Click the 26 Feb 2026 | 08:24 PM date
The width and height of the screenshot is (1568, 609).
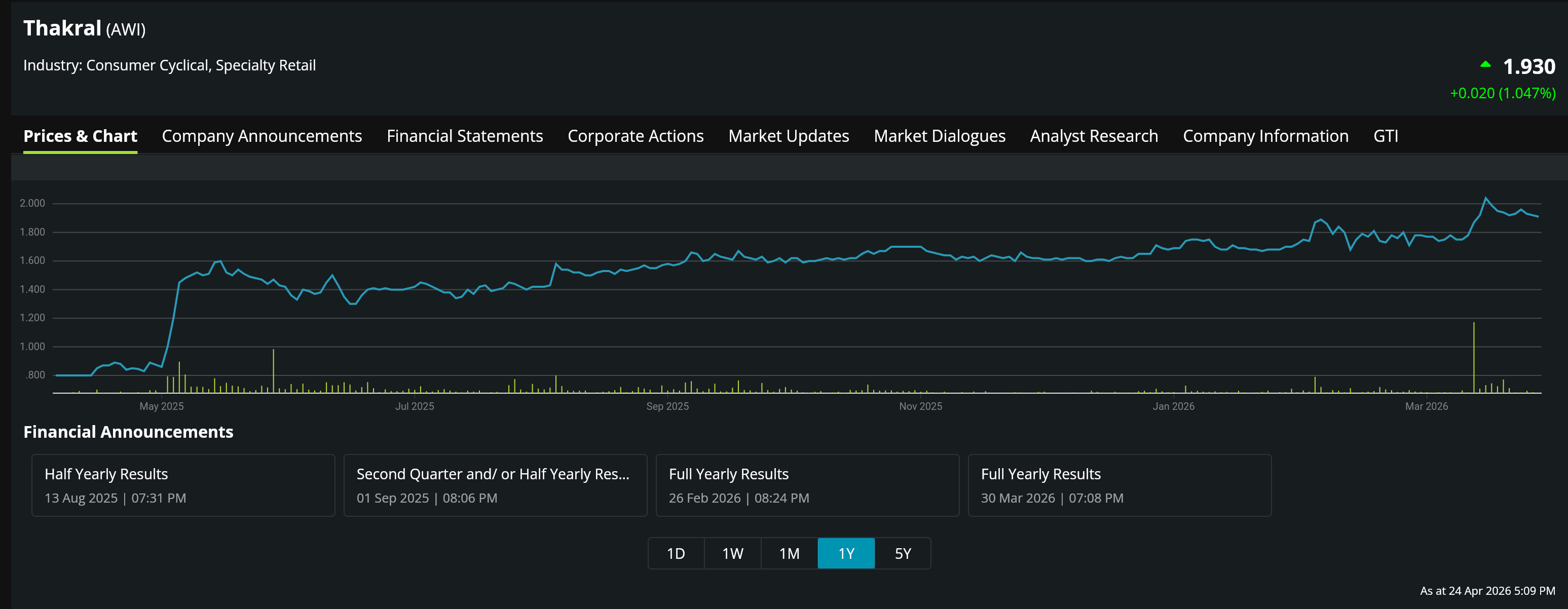[x=739, y=498]
